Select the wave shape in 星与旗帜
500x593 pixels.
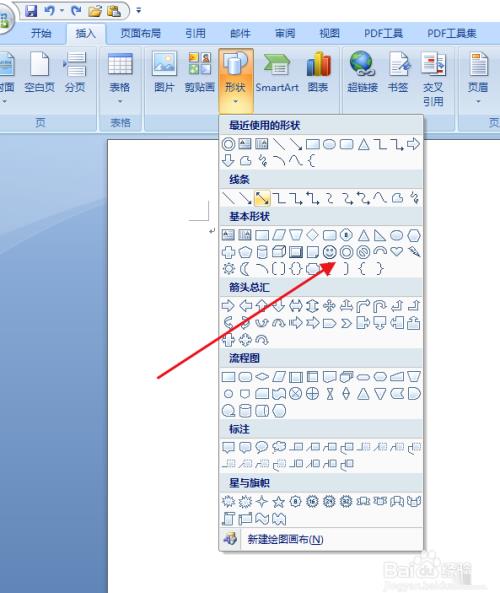pos(262,518)
